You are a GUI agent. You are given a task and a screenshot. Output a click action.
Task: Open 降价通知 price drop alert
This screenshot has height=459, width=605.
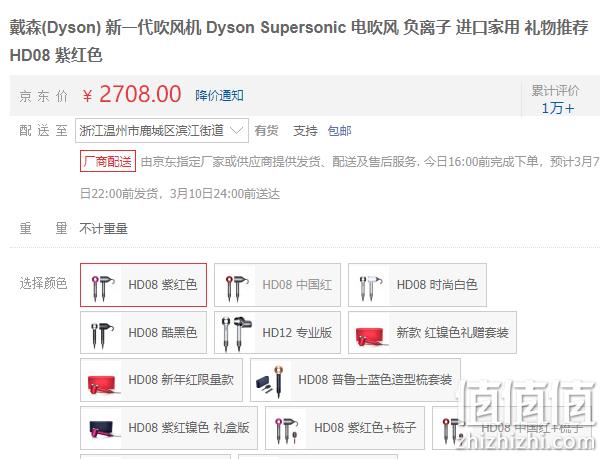tap(219, 95)
